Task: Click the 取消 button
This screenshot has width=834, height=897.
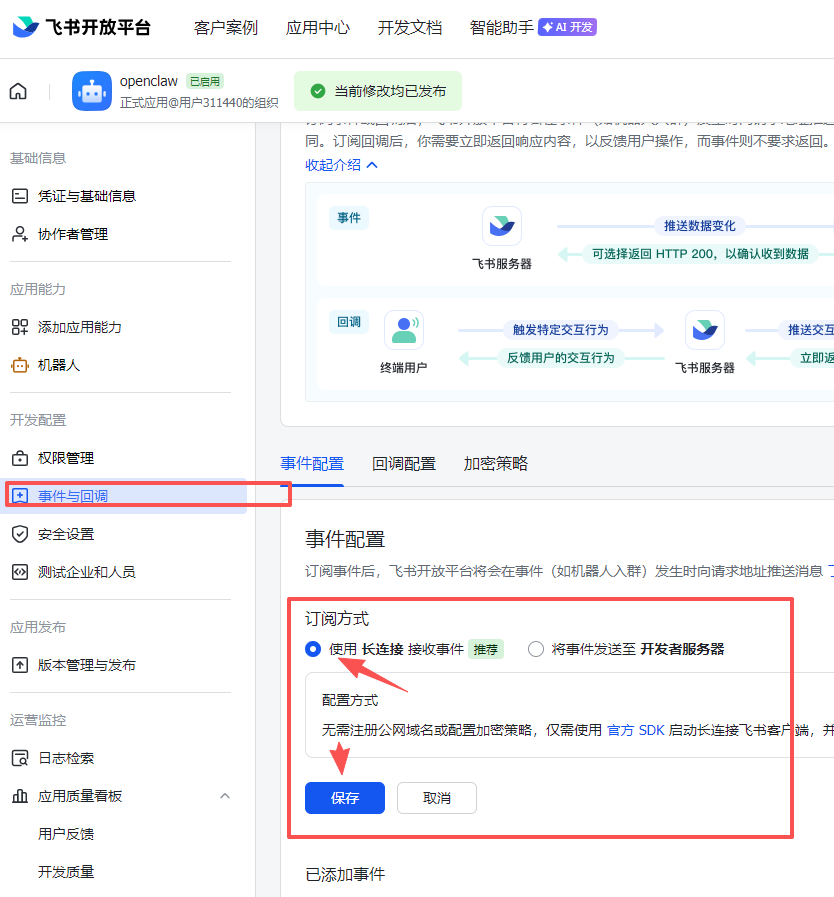Action: point(437,798)
